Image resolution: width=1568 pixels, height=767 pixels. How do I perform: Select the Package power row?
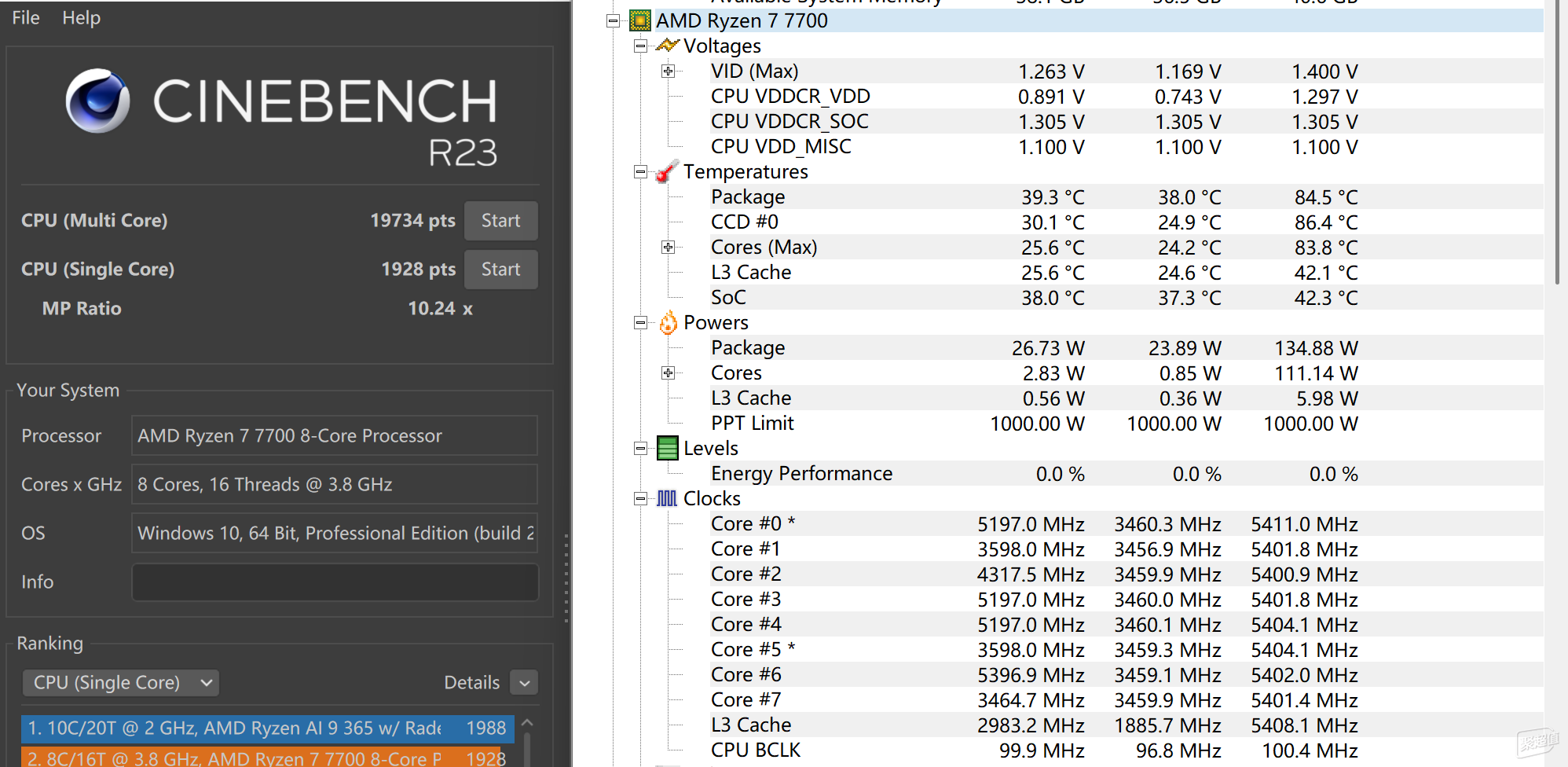[1125, 348]
